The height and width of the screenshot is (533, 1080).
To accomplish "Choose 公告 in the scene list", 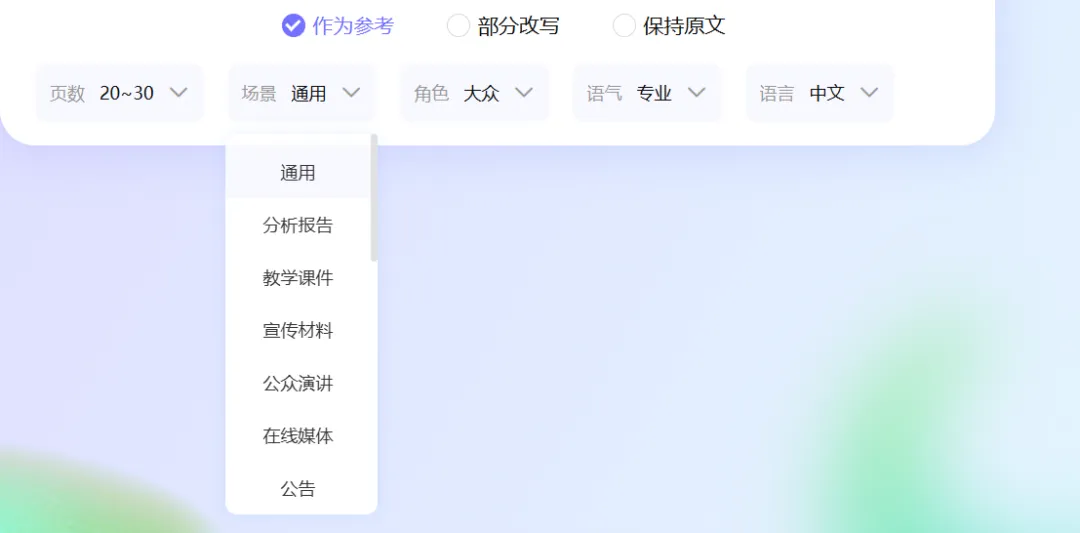I will (x=298, y=489).
